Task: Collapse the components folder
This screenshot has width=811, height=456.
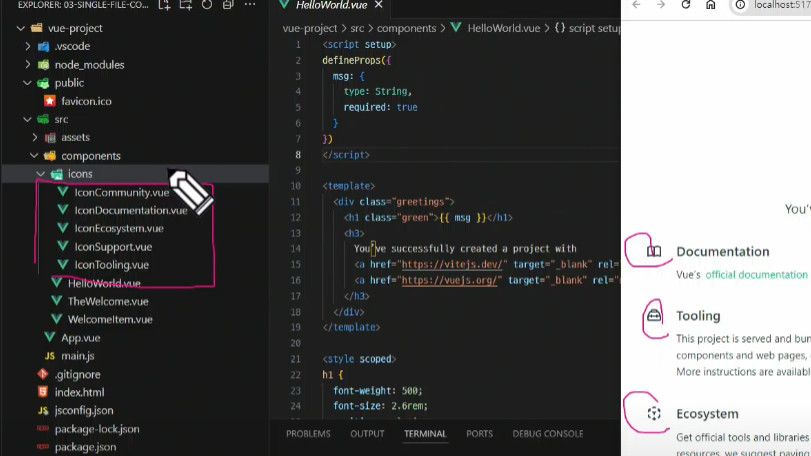Action: [34, 156]
